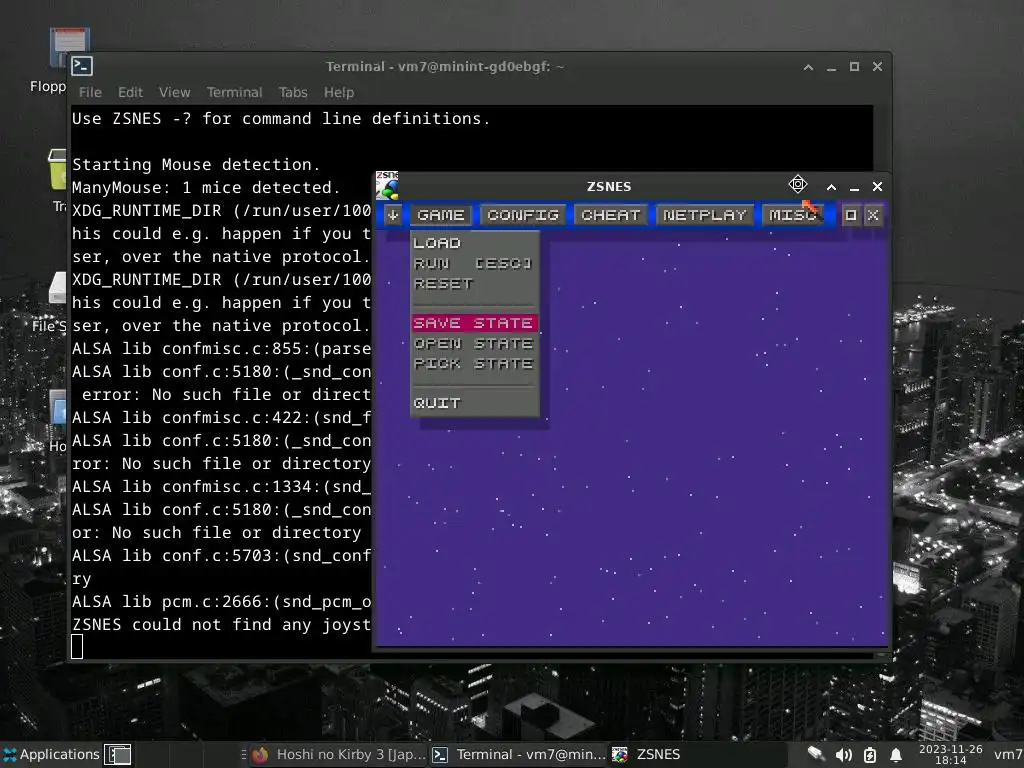
Task: Open the Terminal menu in Terminal
Action: [x=234, y=92]
